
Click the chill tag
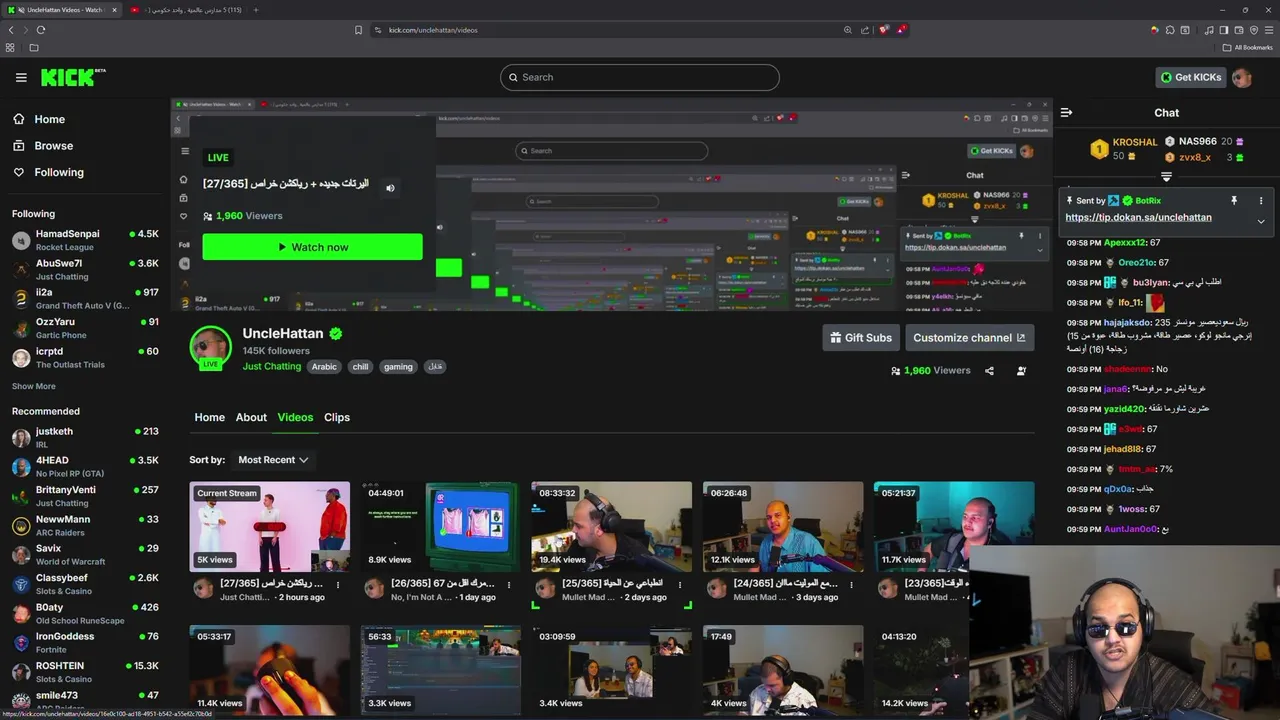click(360, 367)
